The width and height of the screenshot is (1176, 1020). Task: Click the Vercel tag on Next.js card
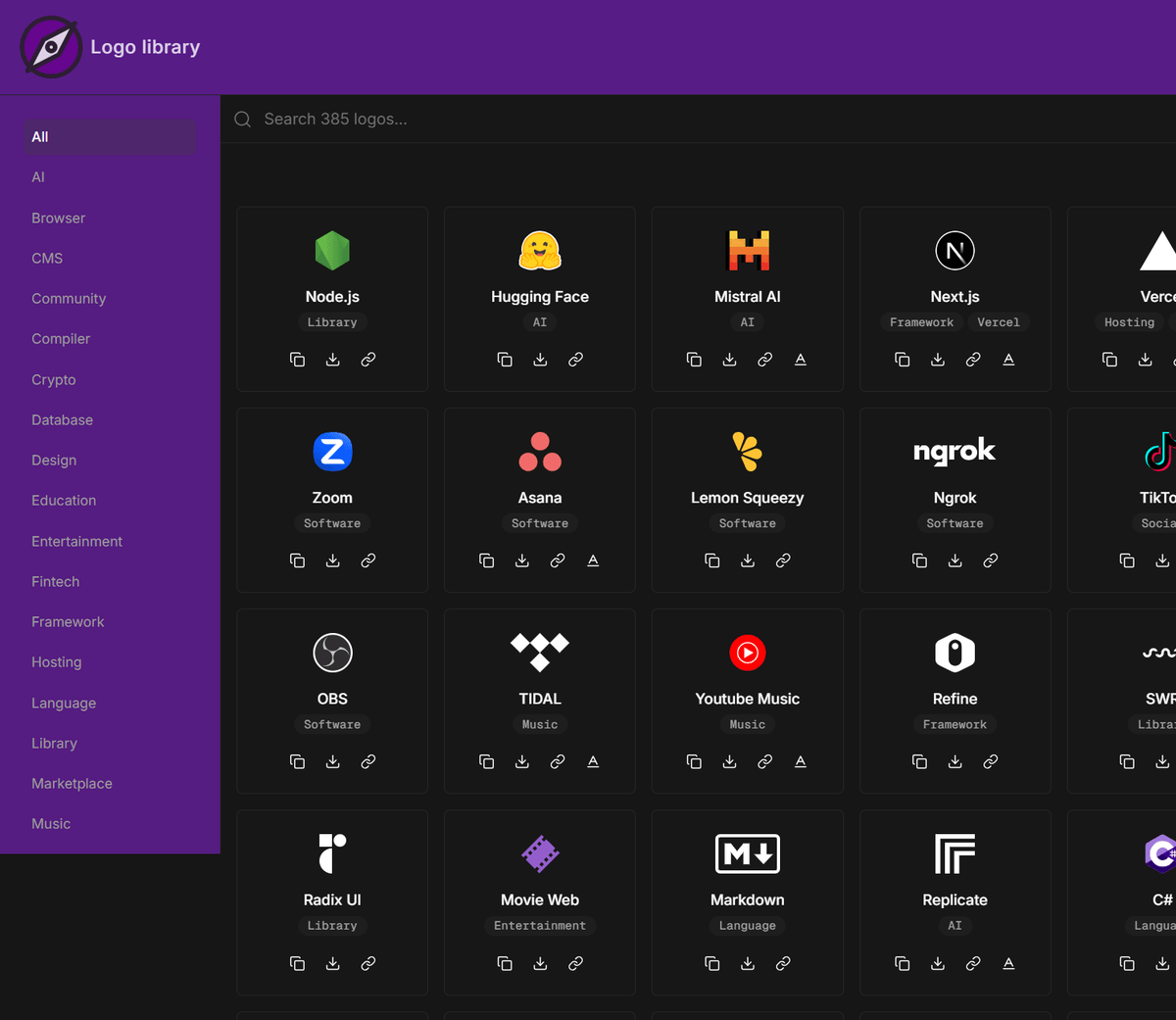pyautogui.click(x=998, y=322)
